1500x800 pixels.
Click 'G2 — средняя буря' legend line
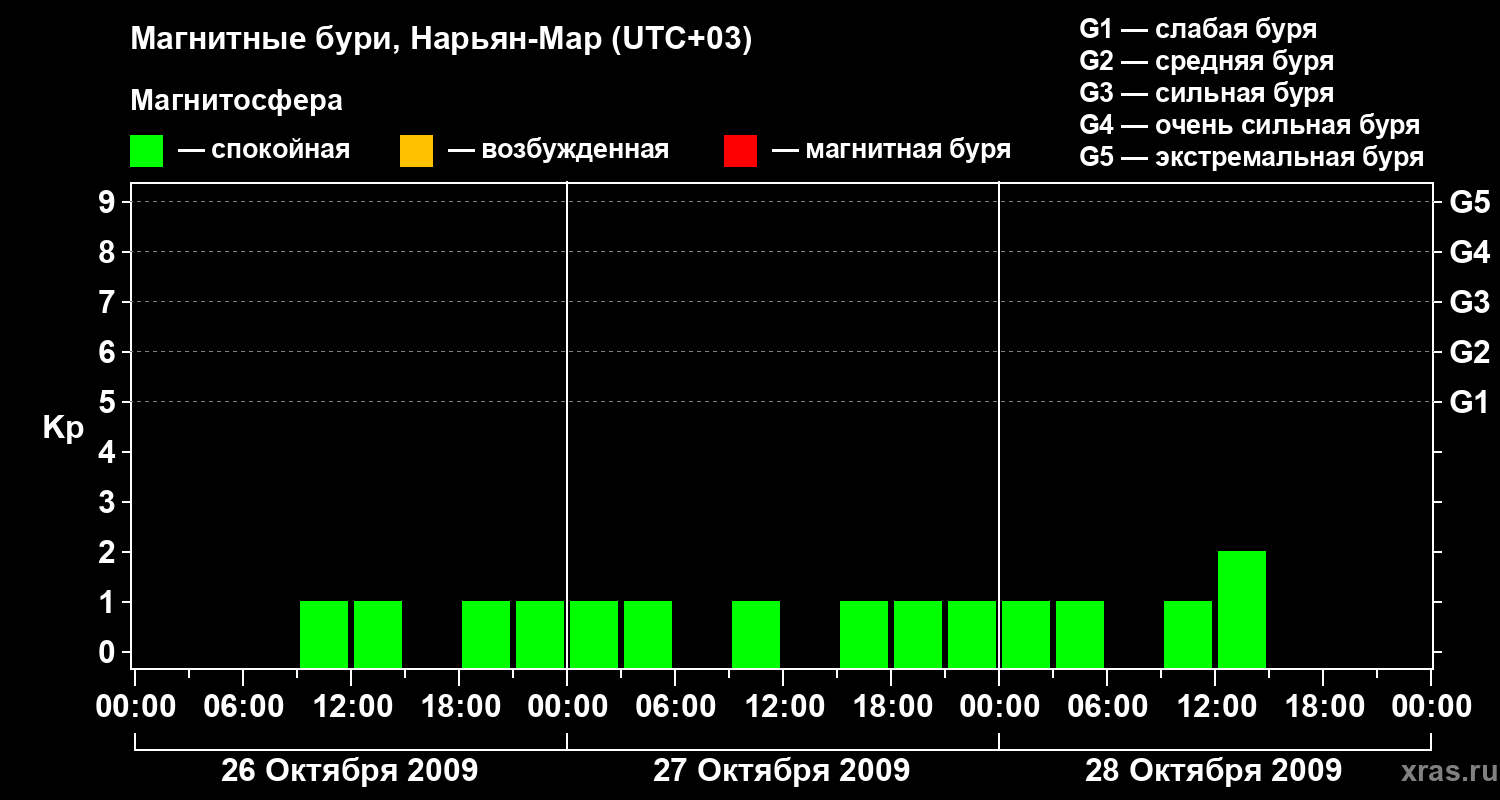(x=1207, y=61)
